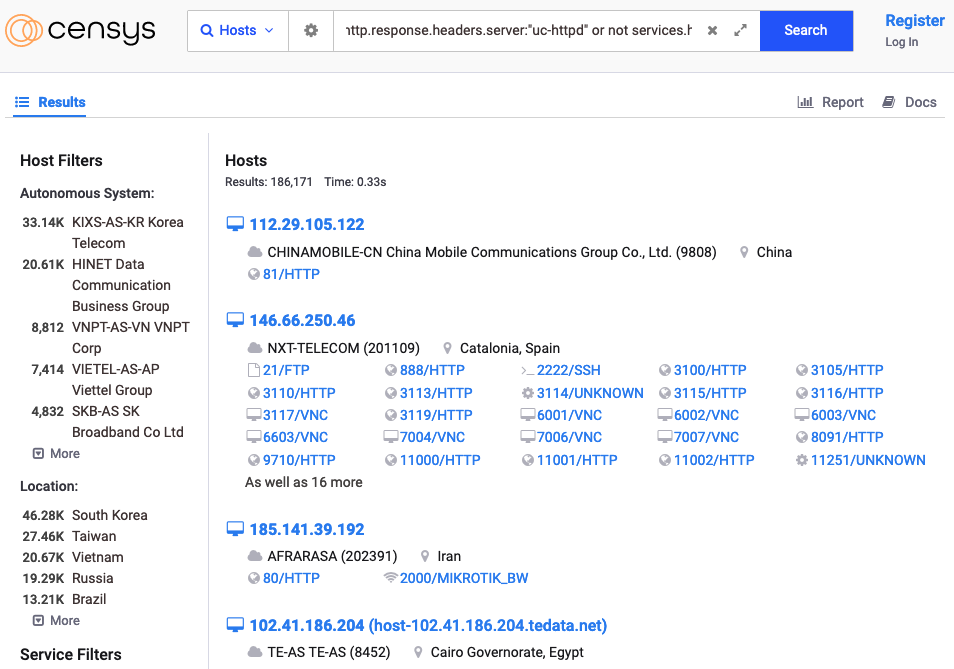Open host 146.66.250.46 details

pyautogui.click(x=302, y=320)
